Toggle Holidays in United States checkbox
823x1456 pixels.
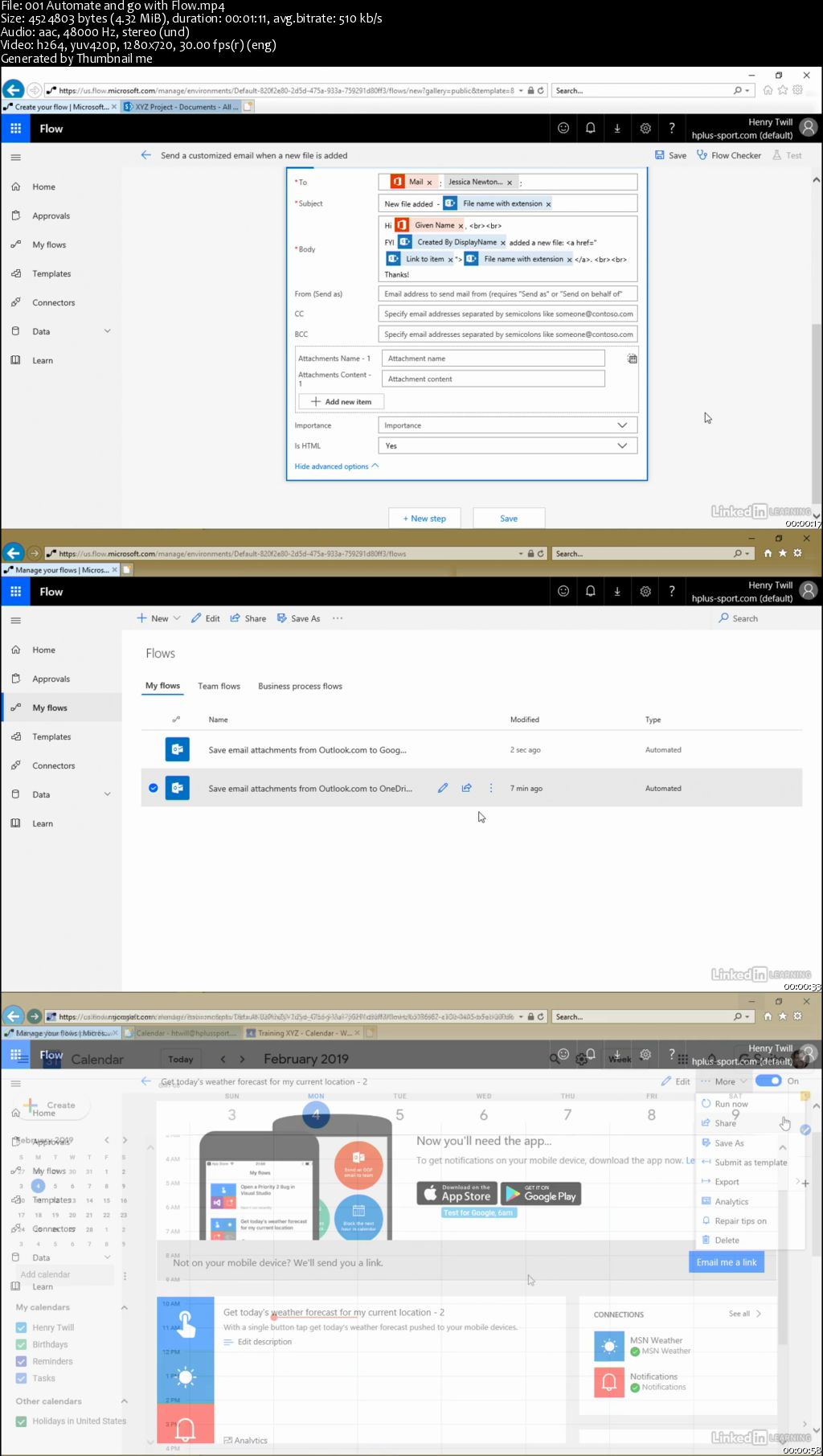tap(22, 1421)
